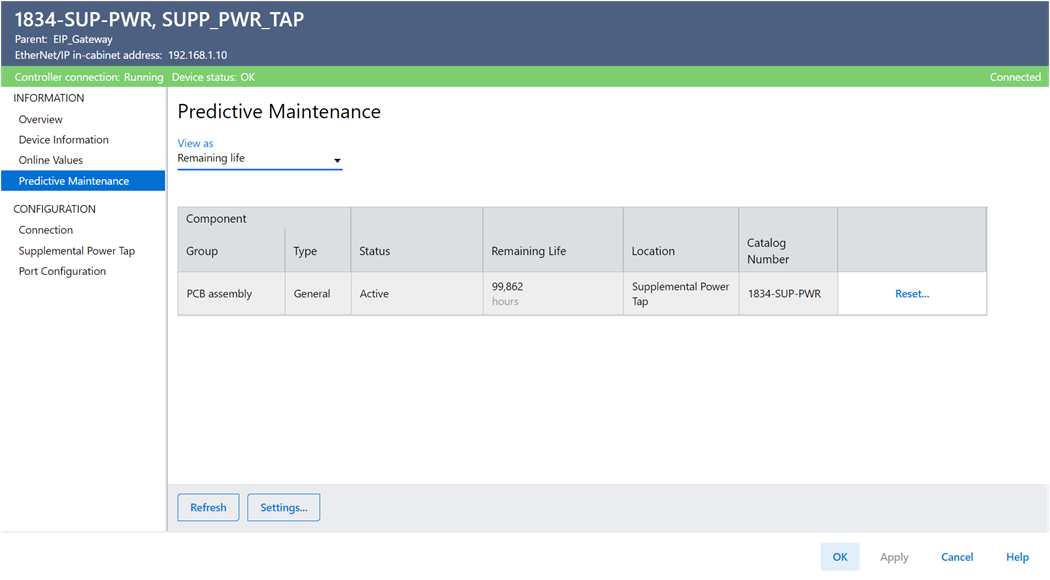Click the Location column header

click(653, 251)
